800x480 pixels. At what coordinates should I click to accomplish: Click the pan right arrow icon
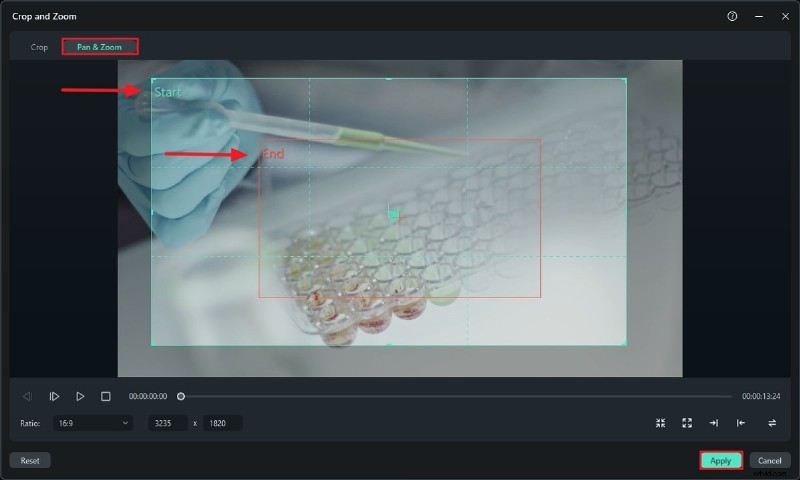[713, 423]
